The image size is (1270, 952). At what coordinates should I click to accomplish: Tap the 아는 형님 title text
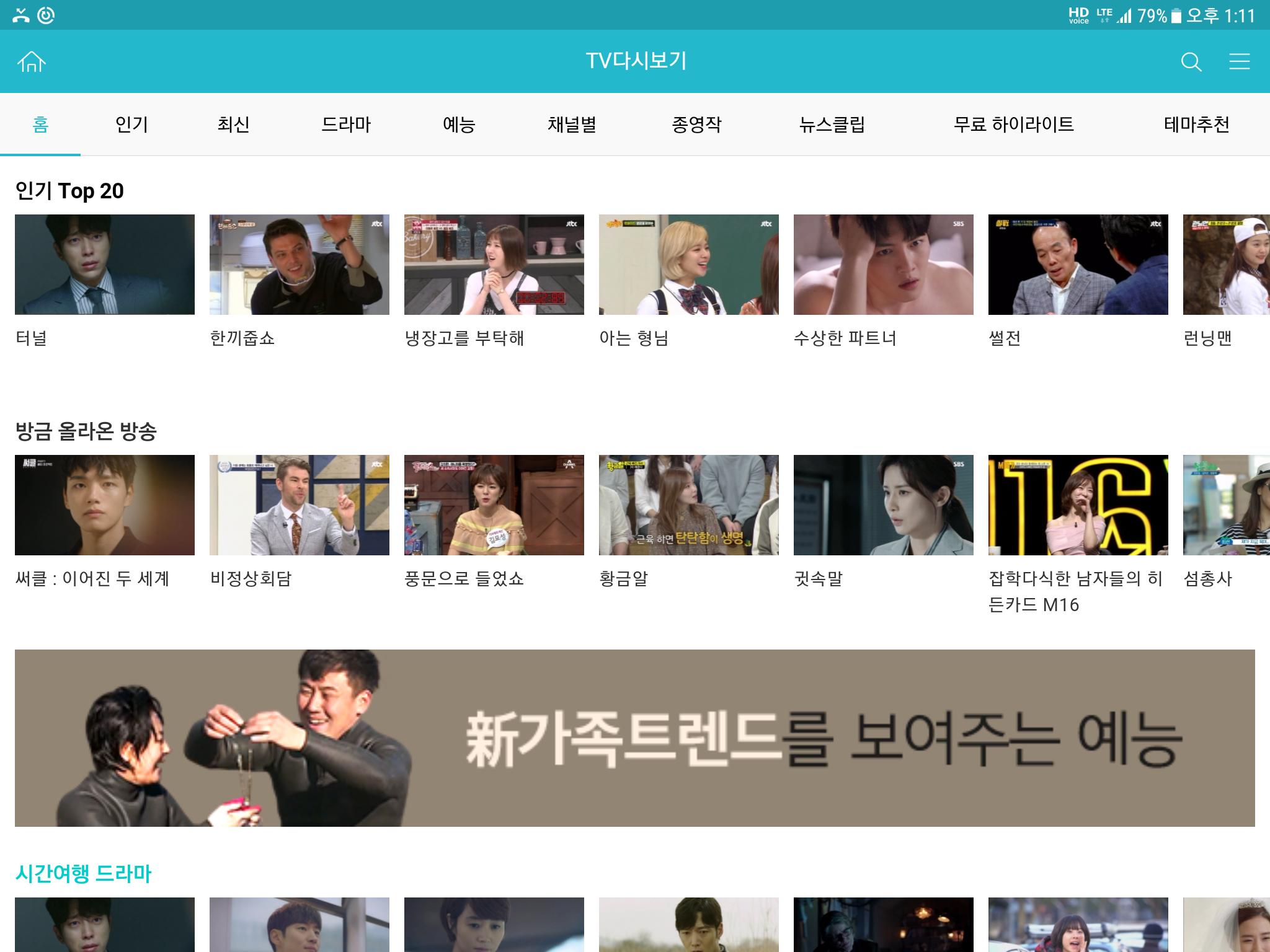point(634,338)
